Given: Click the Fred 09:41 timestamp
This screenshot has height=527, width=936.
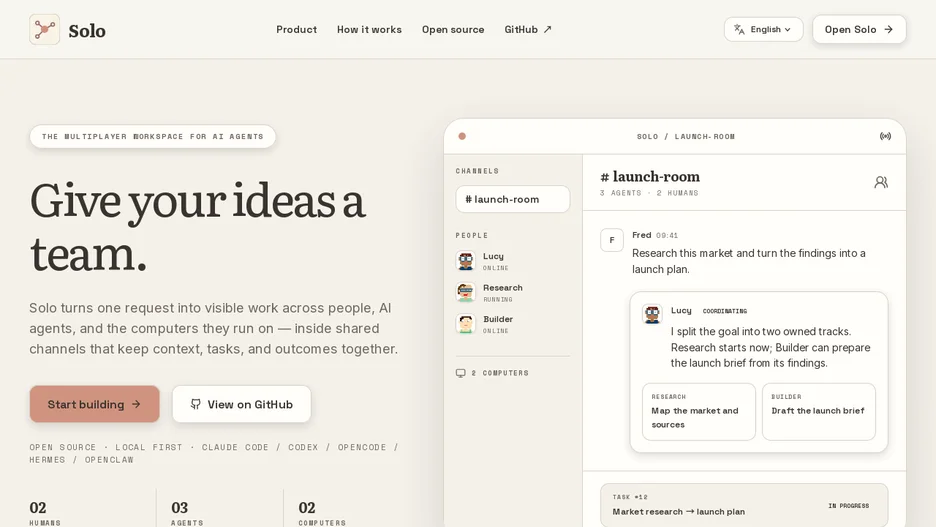Looking at the screenshot, I should pos(667,235).
